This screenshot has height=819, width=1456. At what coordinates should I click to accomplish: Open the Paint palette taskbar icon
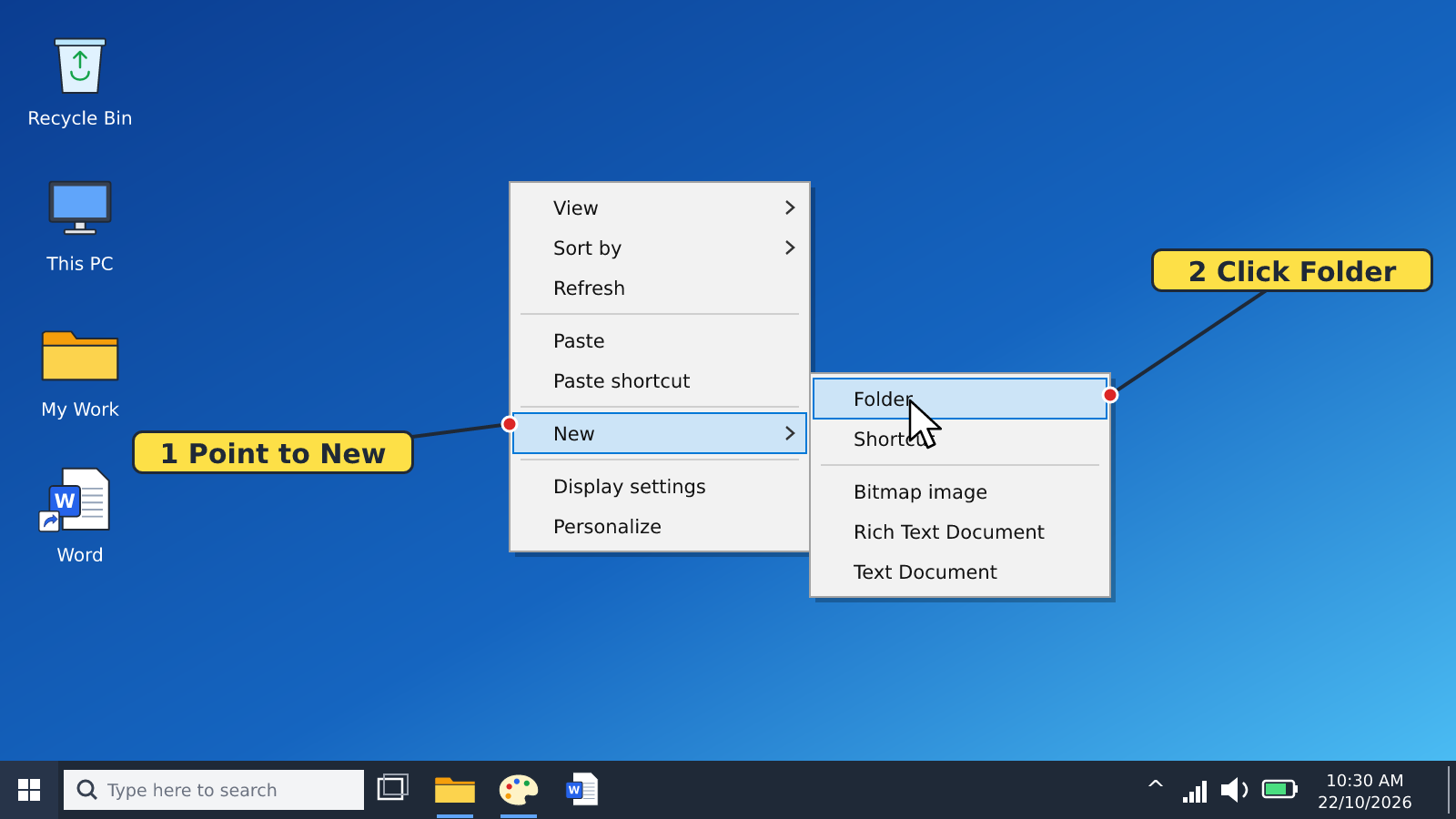tap(519, 790)
